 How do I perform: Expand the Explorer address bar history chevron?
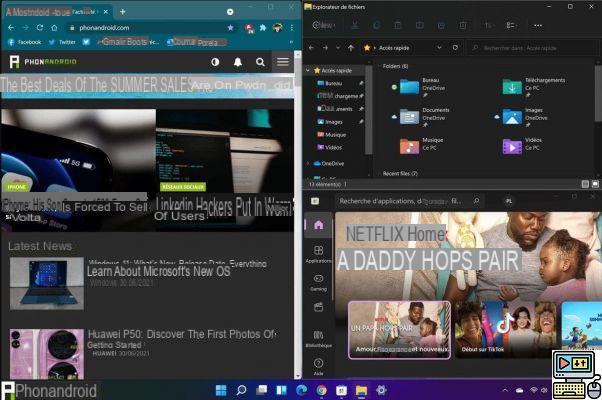[x=439, y=48]
